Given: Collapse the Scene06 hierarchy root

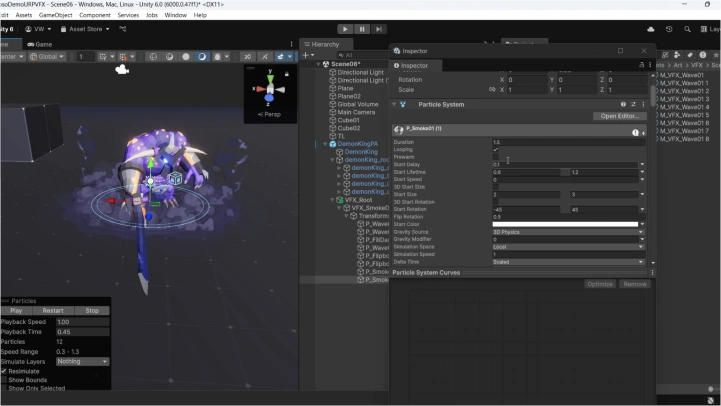Looking at the screenshot, I should (318, 64).
